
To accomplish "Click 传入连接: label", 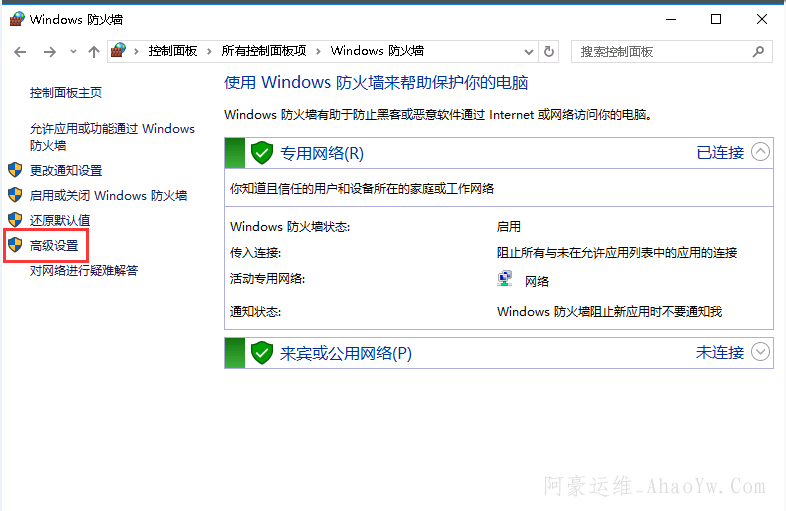I will click(x=255, y=253).
